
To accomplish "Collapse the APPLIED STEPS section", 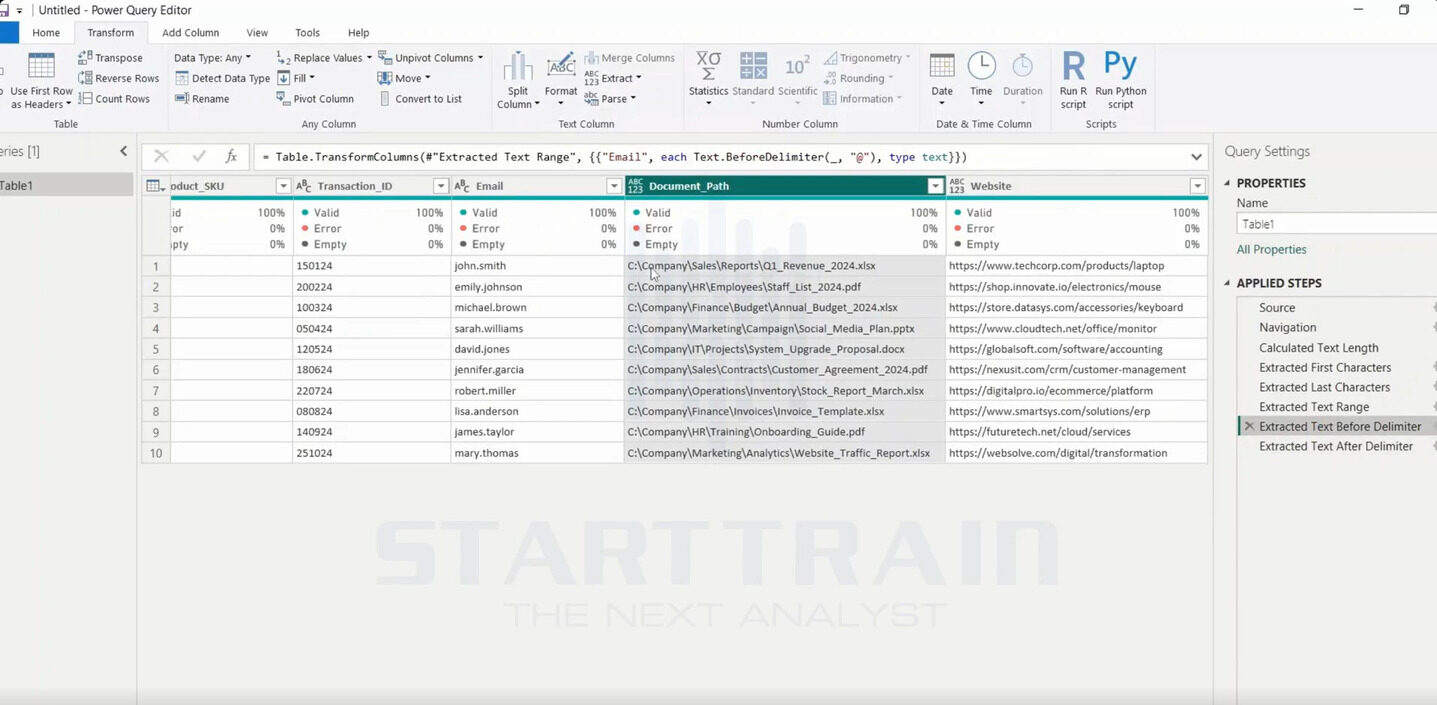I will 1228,283.
